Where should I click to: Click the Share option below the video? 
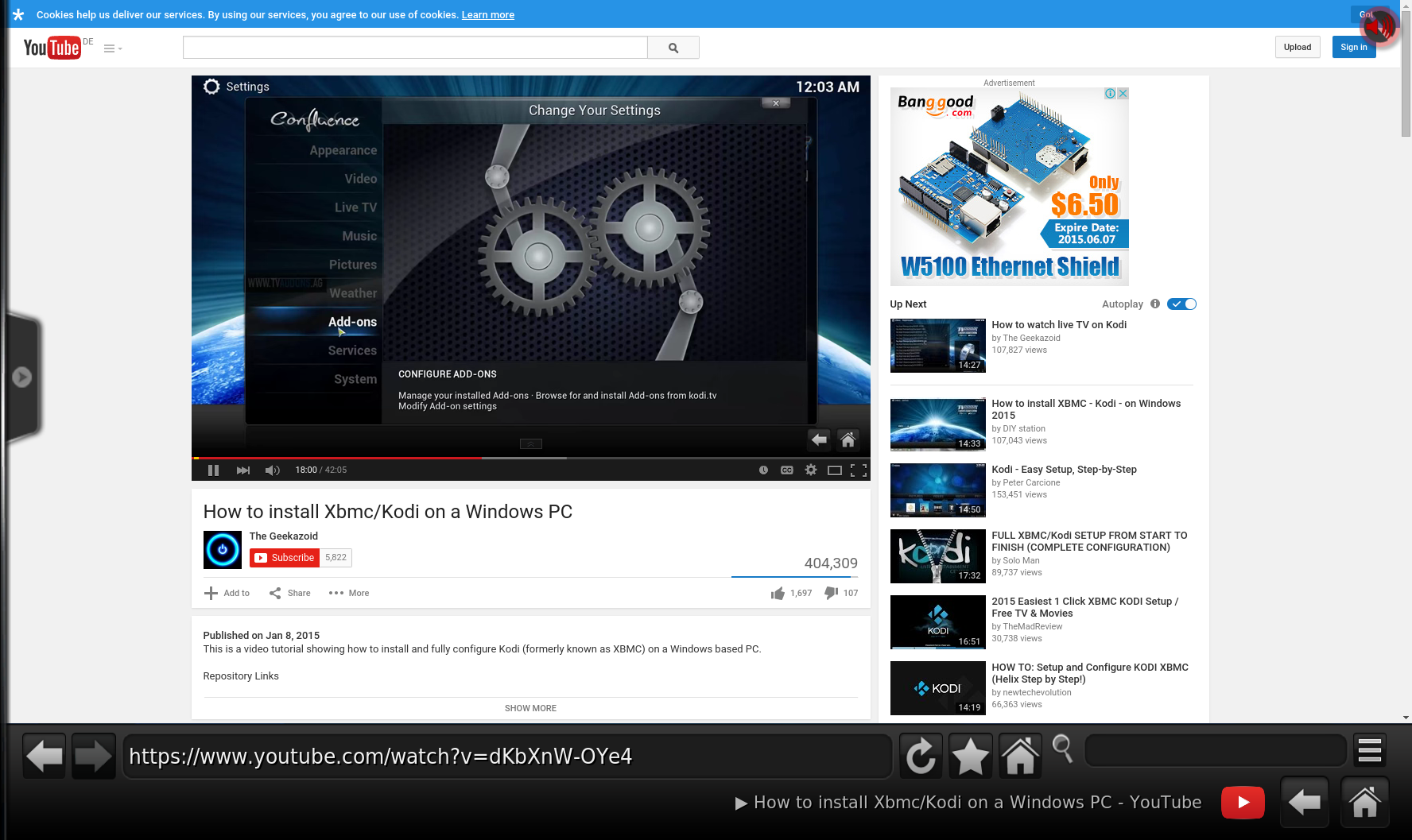click(x=290, y=594)
